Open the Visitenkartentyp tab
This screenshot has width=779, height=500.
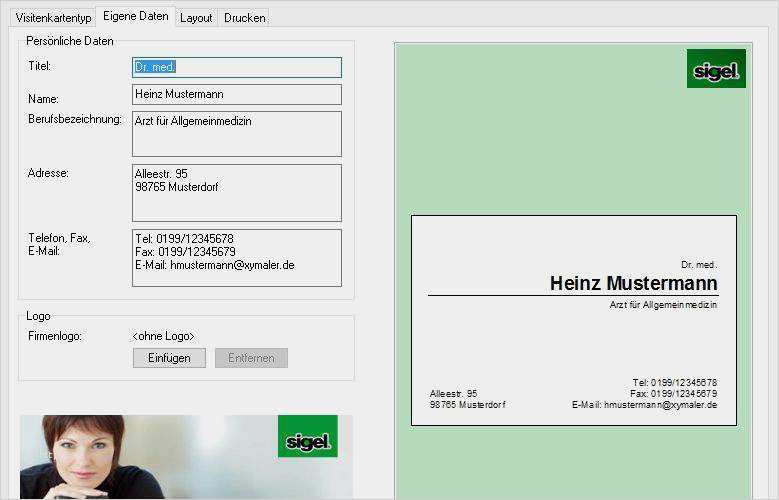53,18
